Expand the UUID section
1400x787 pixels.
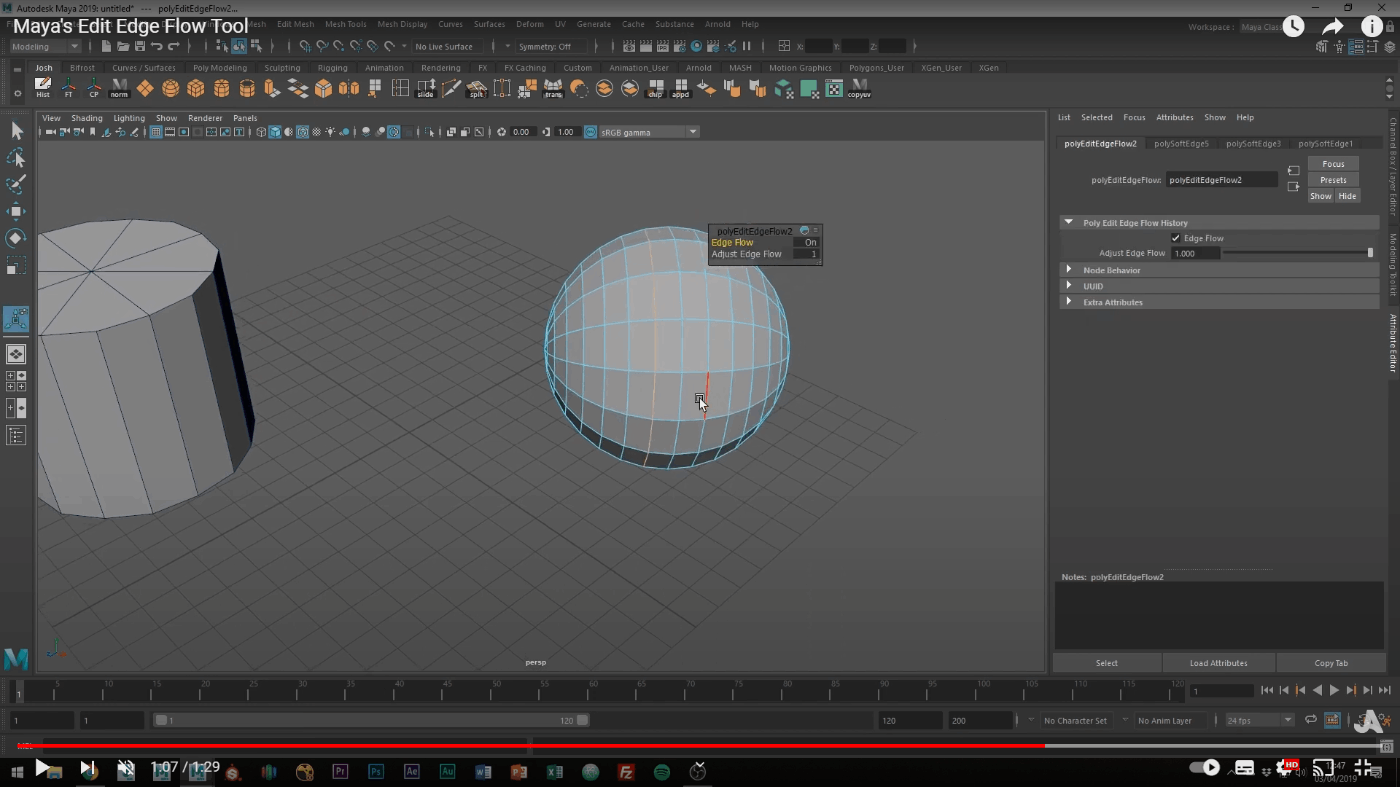point(1069,286)
